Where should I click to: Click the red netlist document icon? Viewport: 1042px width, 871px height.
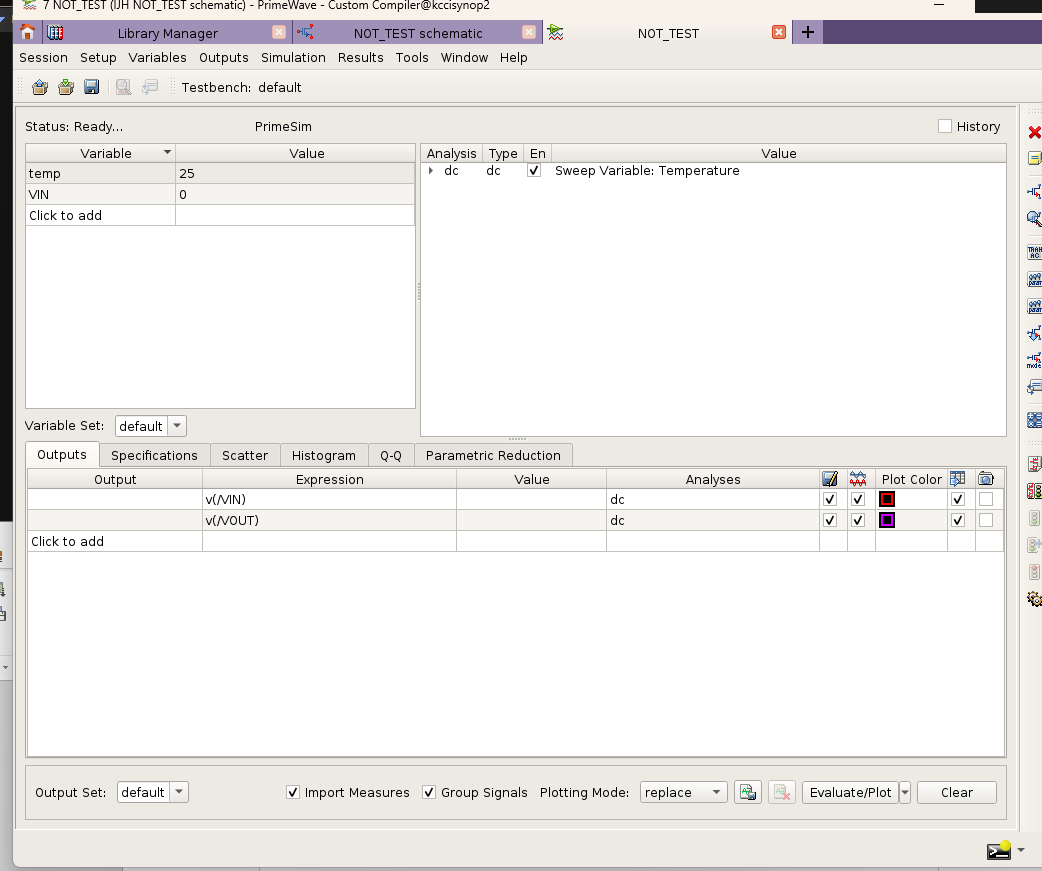click(1035, 464)
